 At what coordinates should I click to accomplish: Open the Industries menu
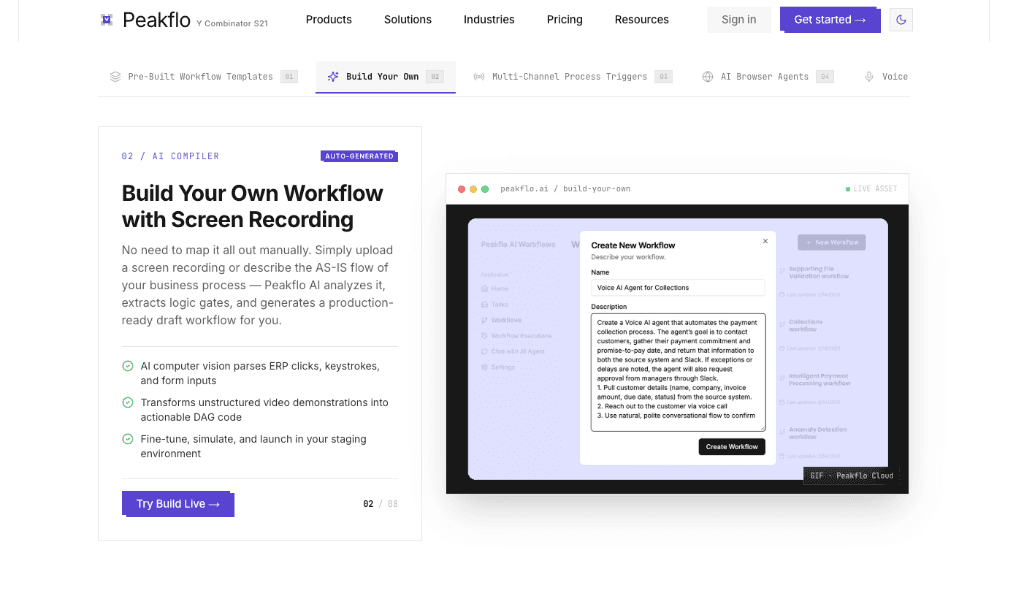pos(489,20)
